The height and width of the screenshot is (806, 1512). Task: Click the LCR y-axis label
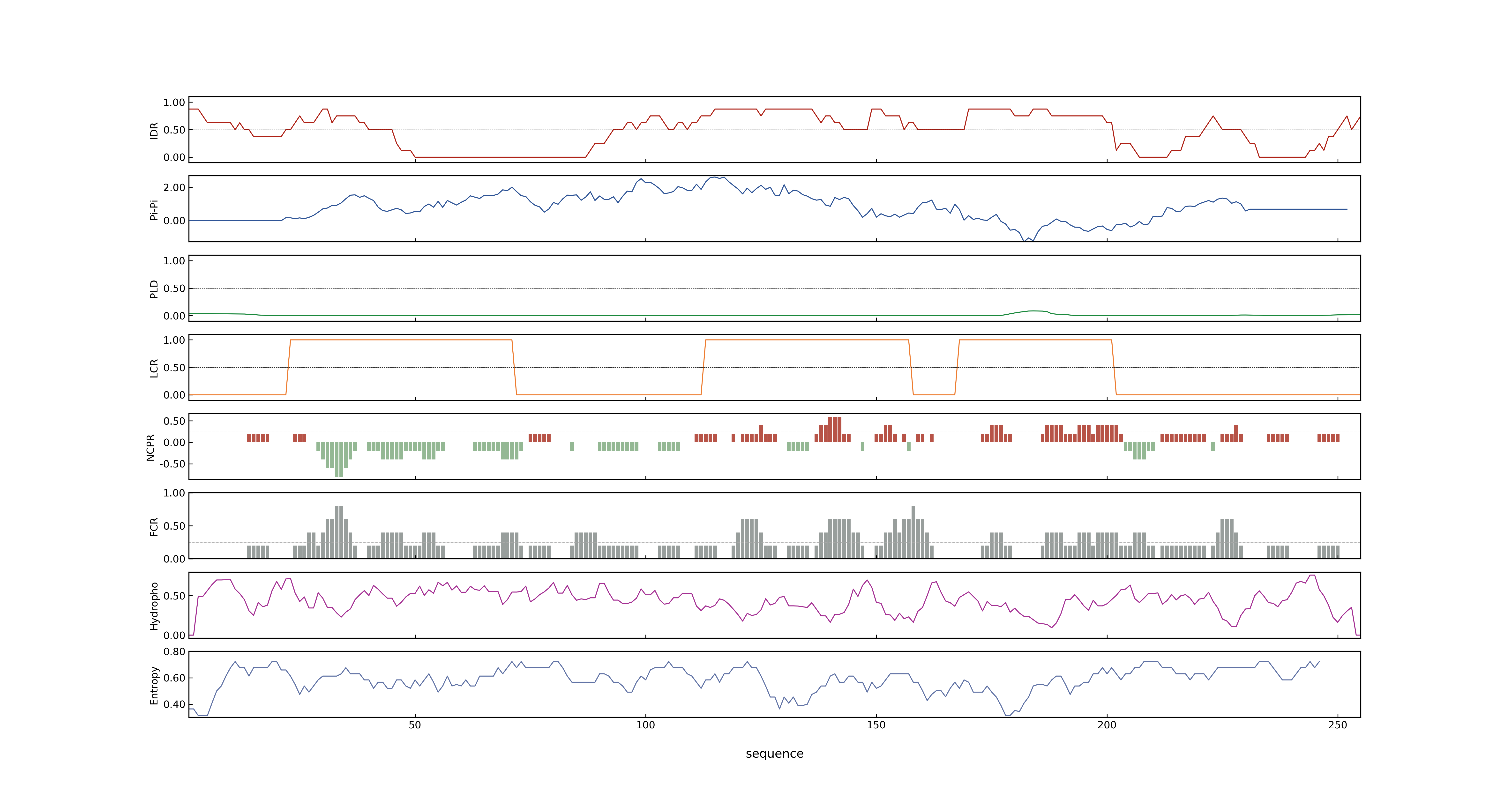click(x=154, y=368)
